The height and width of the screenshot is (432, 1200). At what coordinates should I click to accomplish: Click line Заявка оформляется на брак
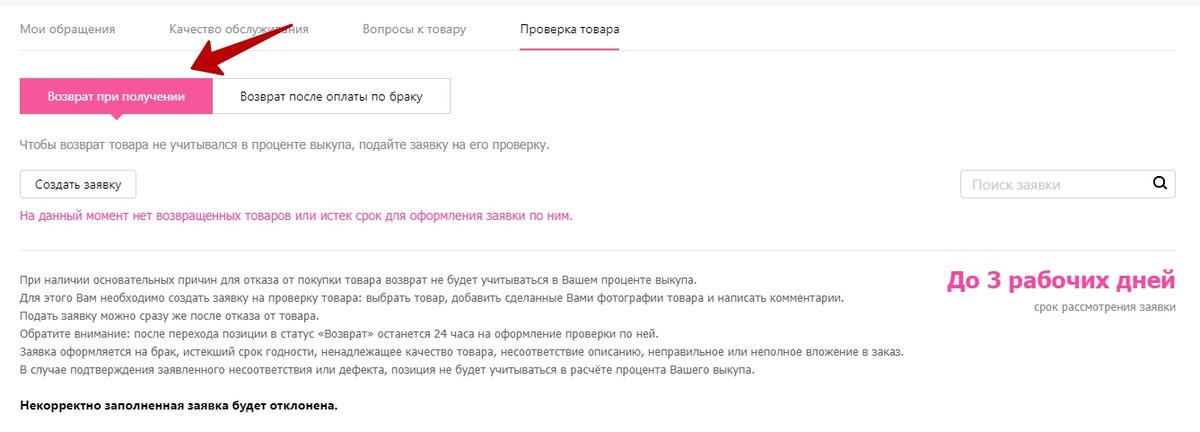click(x=461, y=352)
